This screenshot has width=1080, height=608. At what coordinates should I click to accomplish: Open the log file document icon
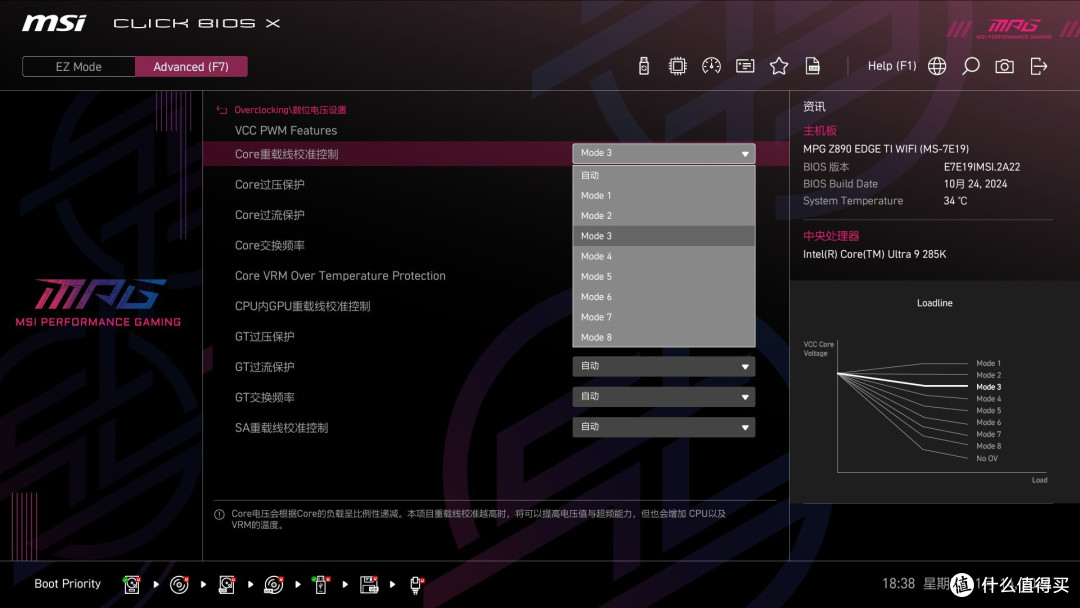click(813, 66)
